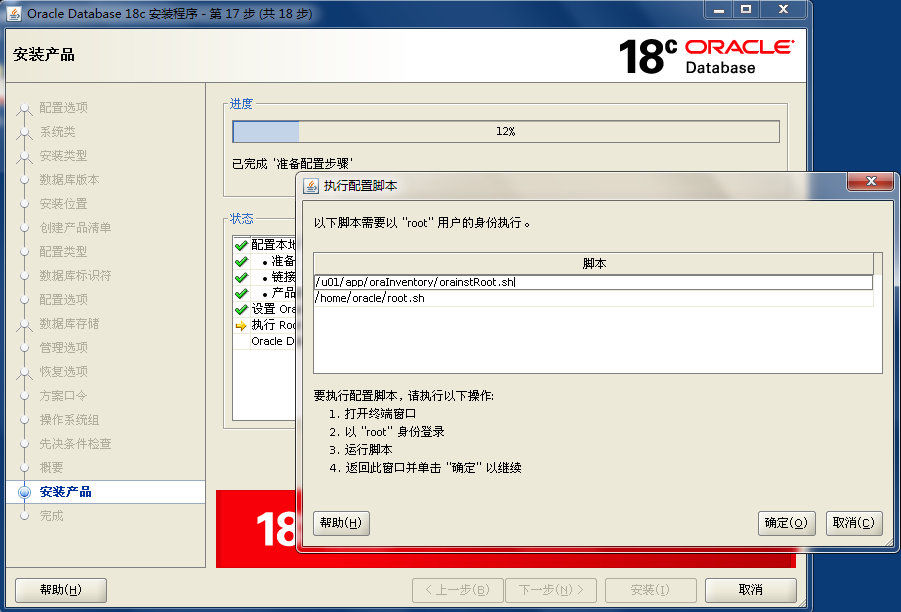901x612 pixels.
Task: Click the Java icon in the 执行配置脚本 dialog title
Action: (x=311, y=186)
